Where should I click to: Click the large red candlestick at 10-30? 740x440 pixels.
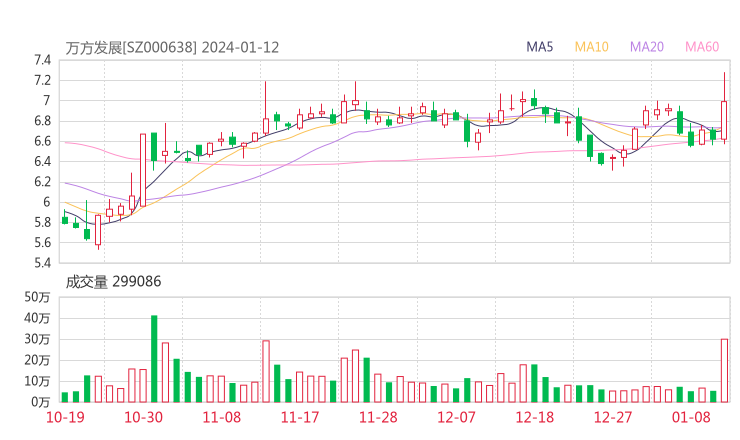point(143,170)
